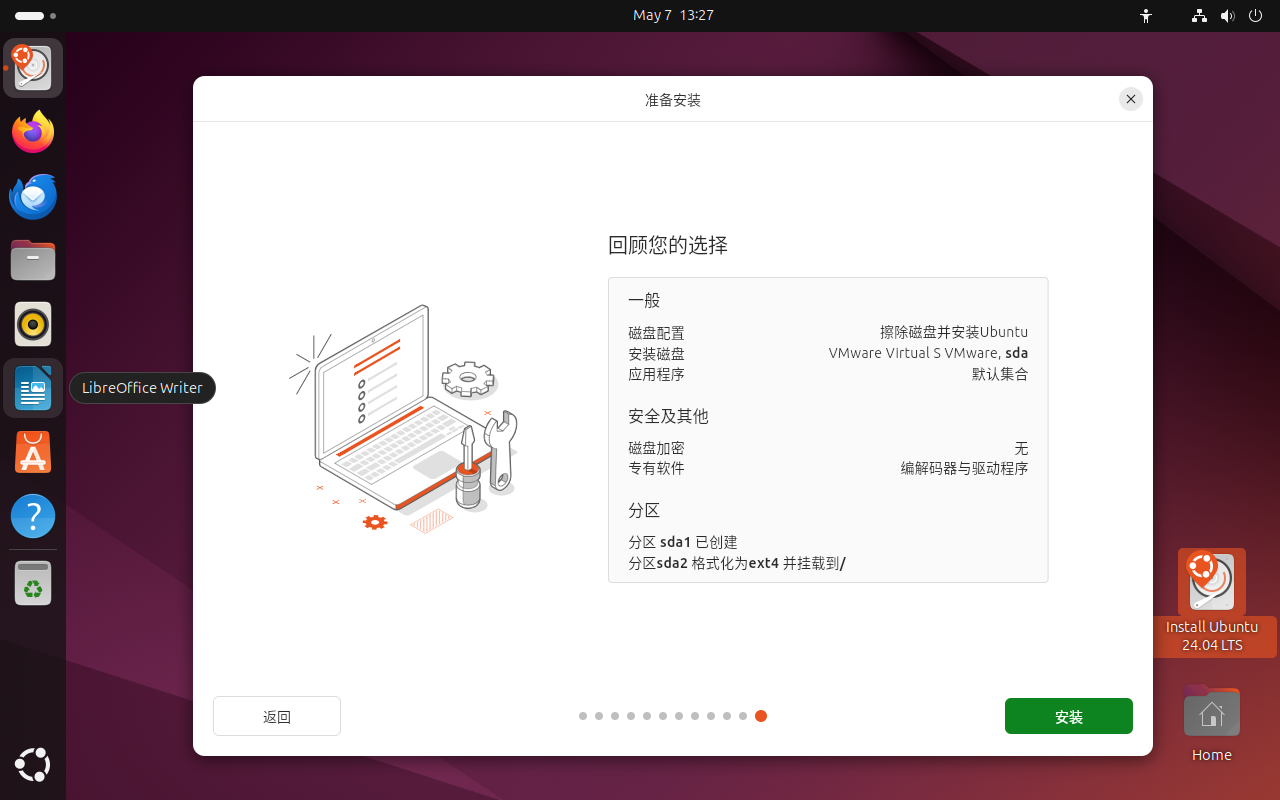Open the Ubuntu App Center
This screenshot has width=1280, height=800.
coord(32,452)
